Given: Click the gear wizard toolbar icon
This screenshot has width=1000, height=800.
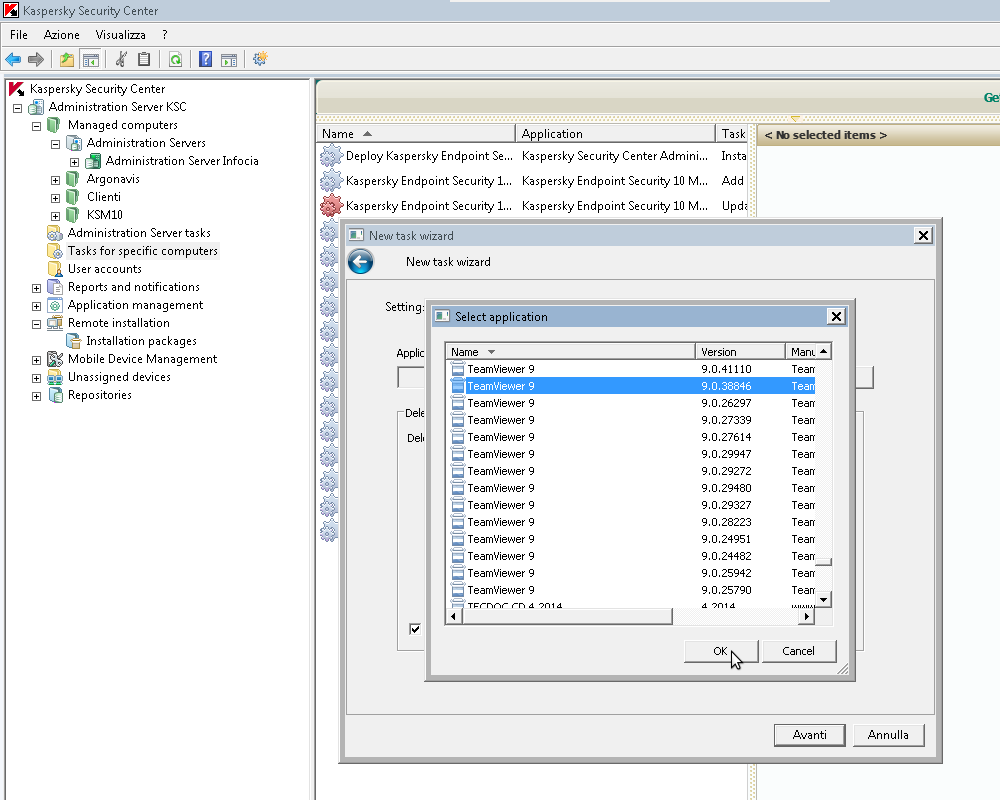Looking at the screenshot, I should (x=260, y=59).
